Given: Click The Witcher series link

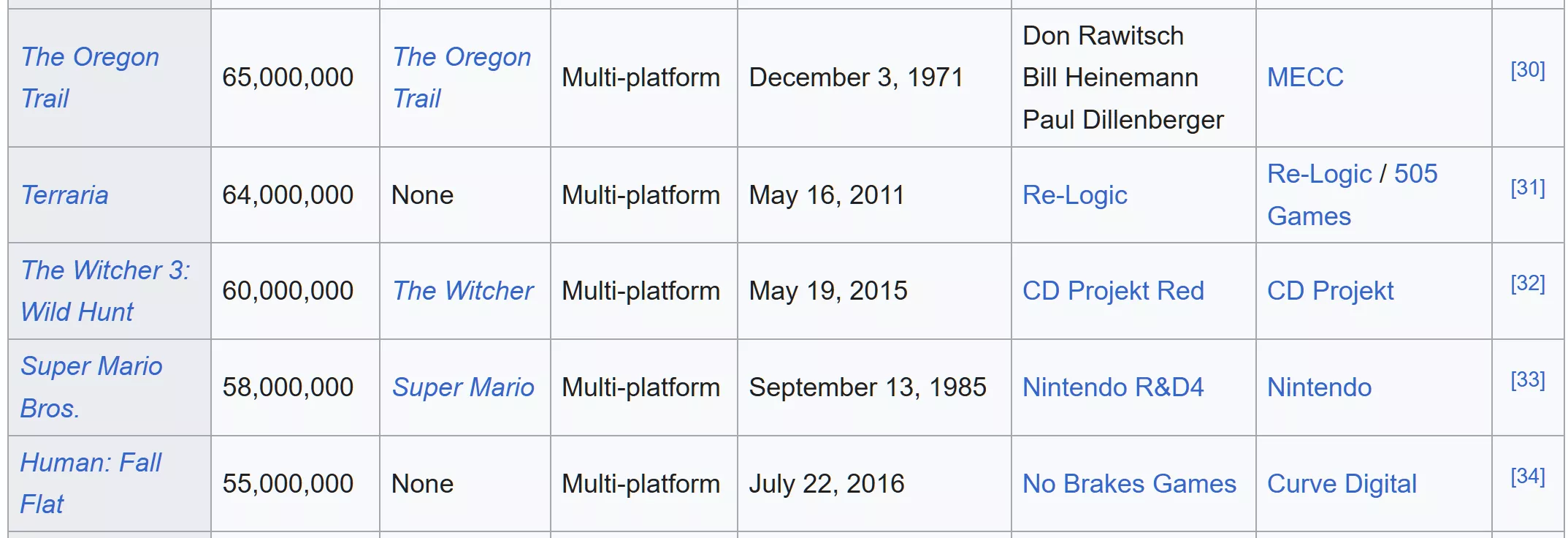Looking at the screenshot, I should pos(463,291).
